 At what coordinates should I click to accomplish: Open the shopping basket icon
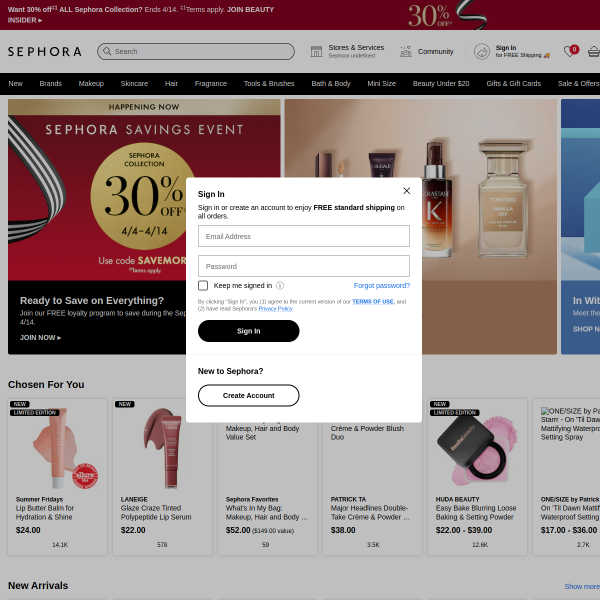tap(594, 51)
